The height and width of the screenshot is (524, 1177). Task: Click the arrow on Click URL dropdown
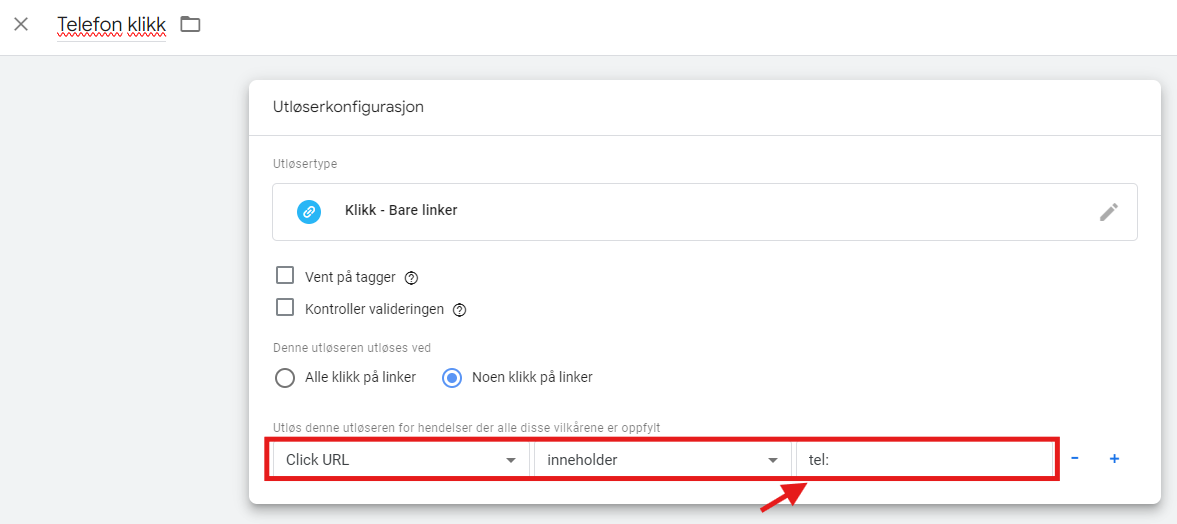click(511, 460)
